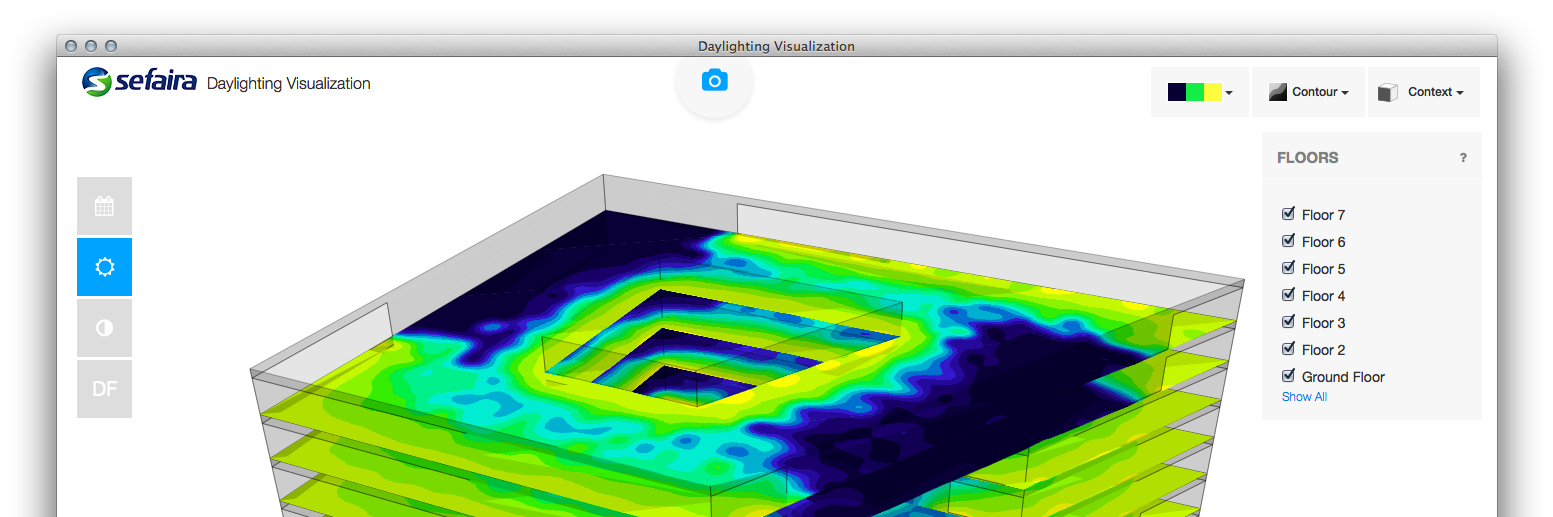The image size is (1553, 517).
Task: Uncheck the Floor 7 checkbox
Action: 1288,214
